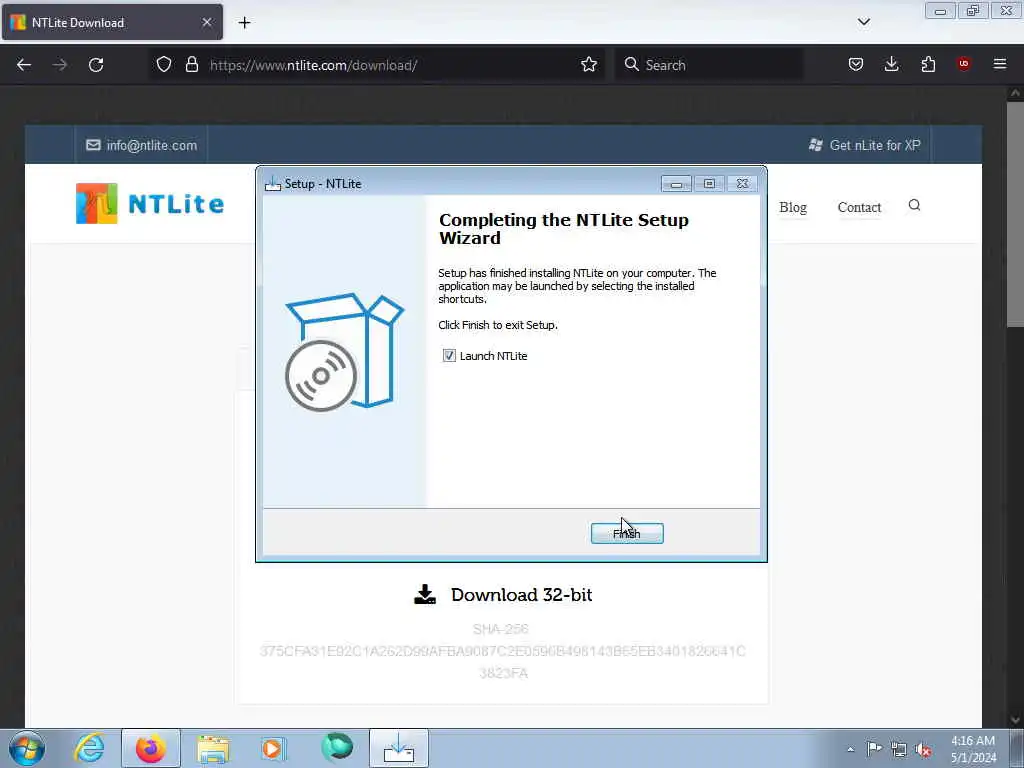
Task: Open the Save to Pocket icon
Action: coord(856,65)
